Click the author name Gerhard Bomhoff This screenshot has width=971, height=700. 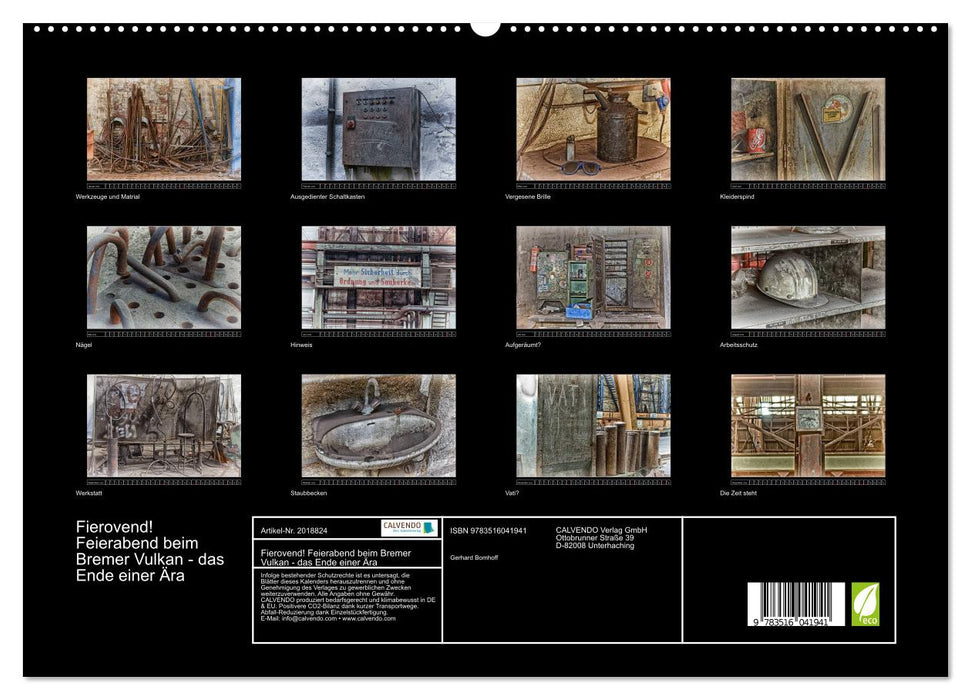click(x=474, y=557)
